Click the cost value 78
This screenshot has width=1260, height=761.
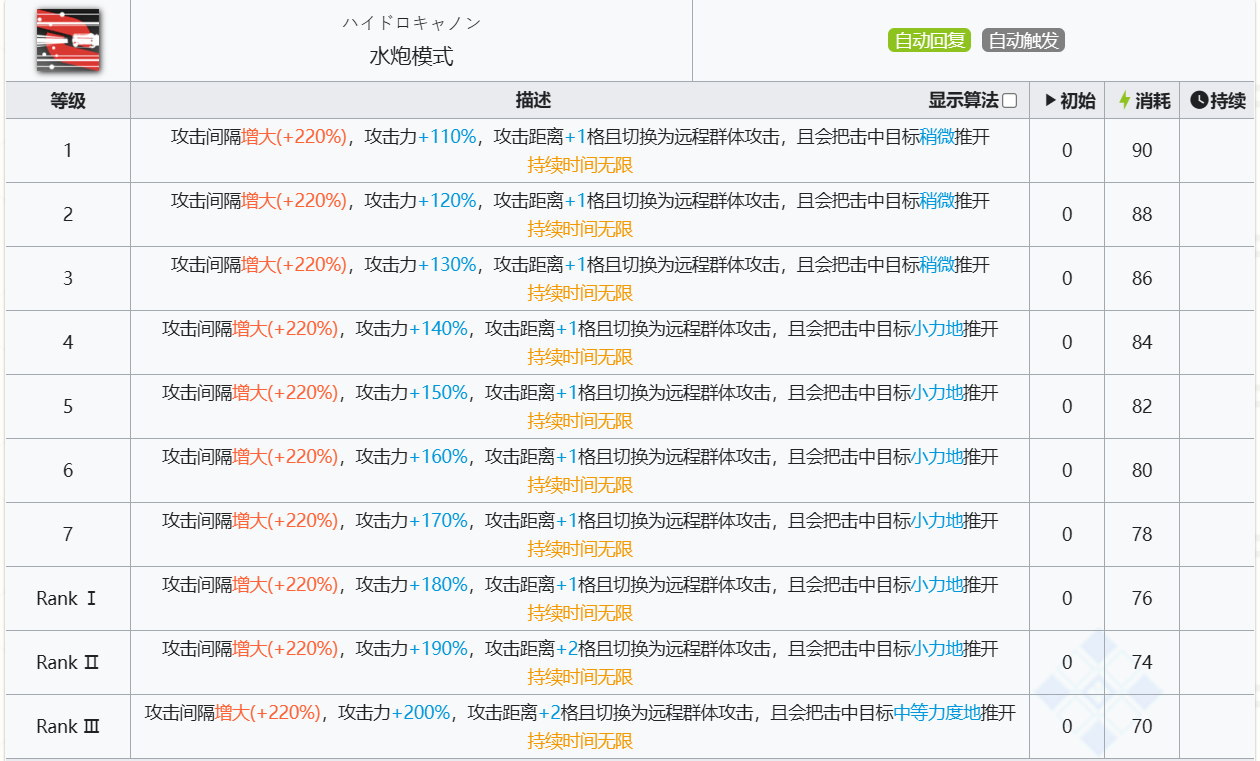click(1142, 535)
